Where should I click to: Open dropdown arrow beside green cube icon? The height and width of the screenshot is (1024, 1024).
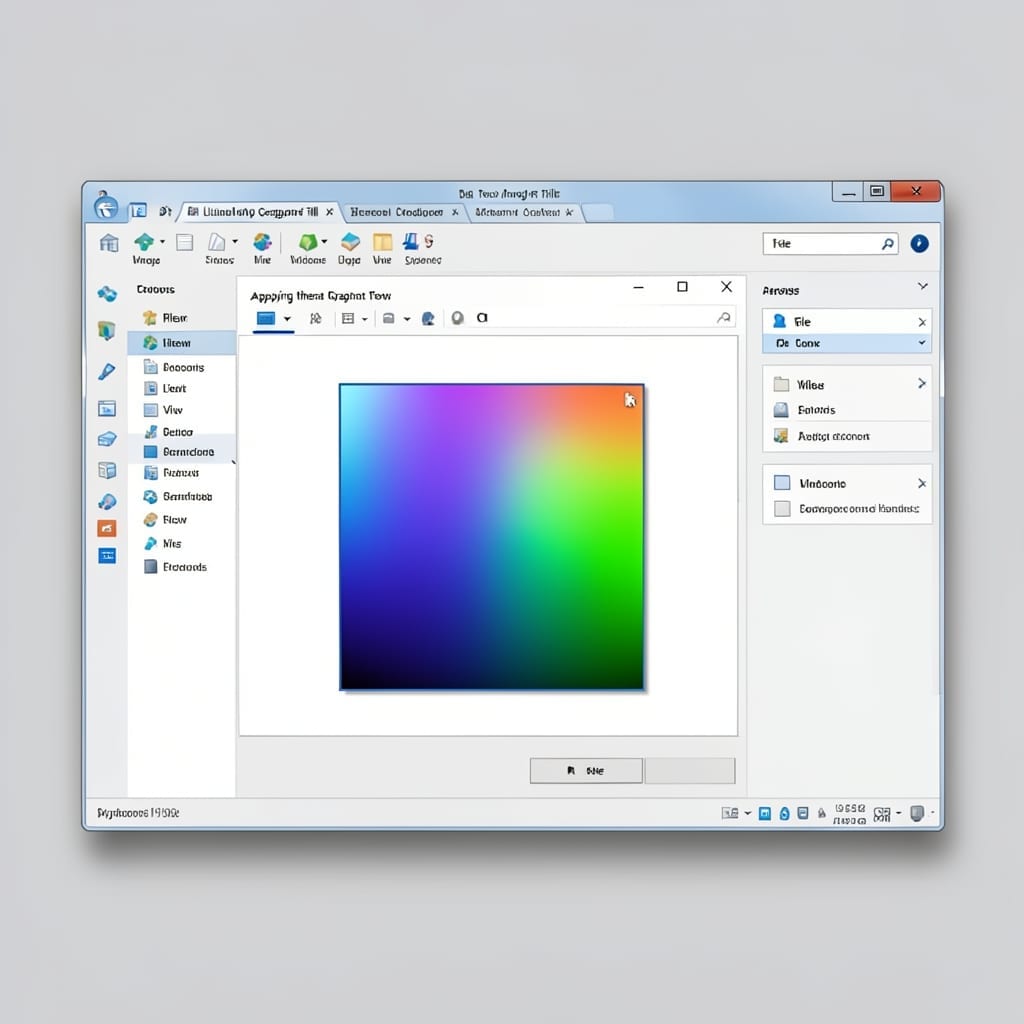(x=325, y=242)
